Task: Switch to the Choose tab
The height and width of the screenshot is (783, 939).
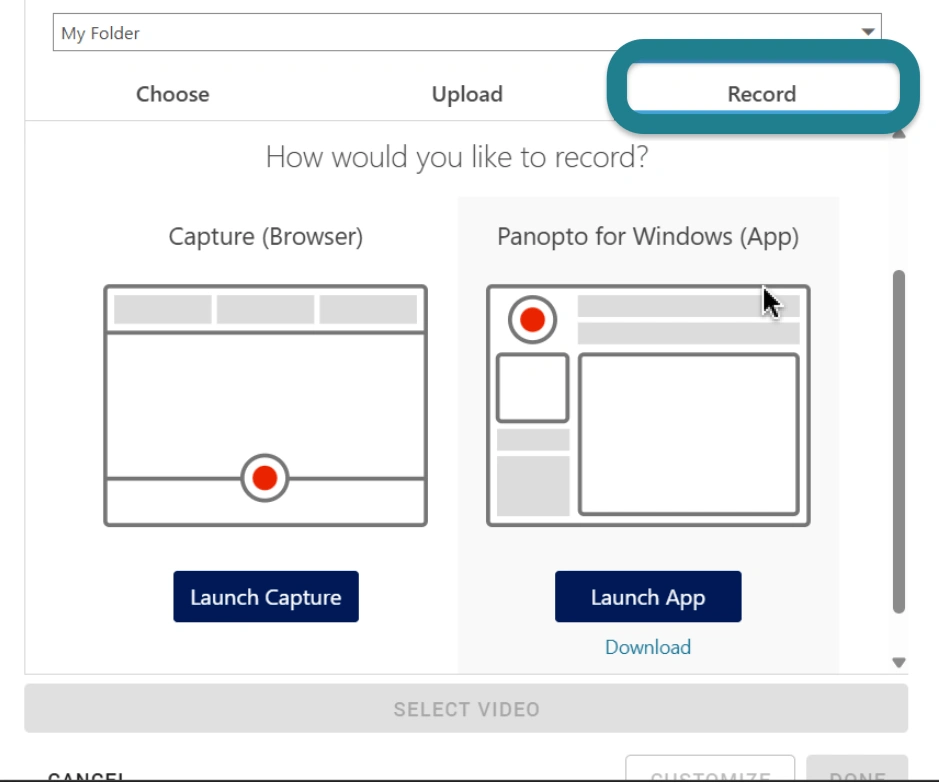Action: click(172, 94)
